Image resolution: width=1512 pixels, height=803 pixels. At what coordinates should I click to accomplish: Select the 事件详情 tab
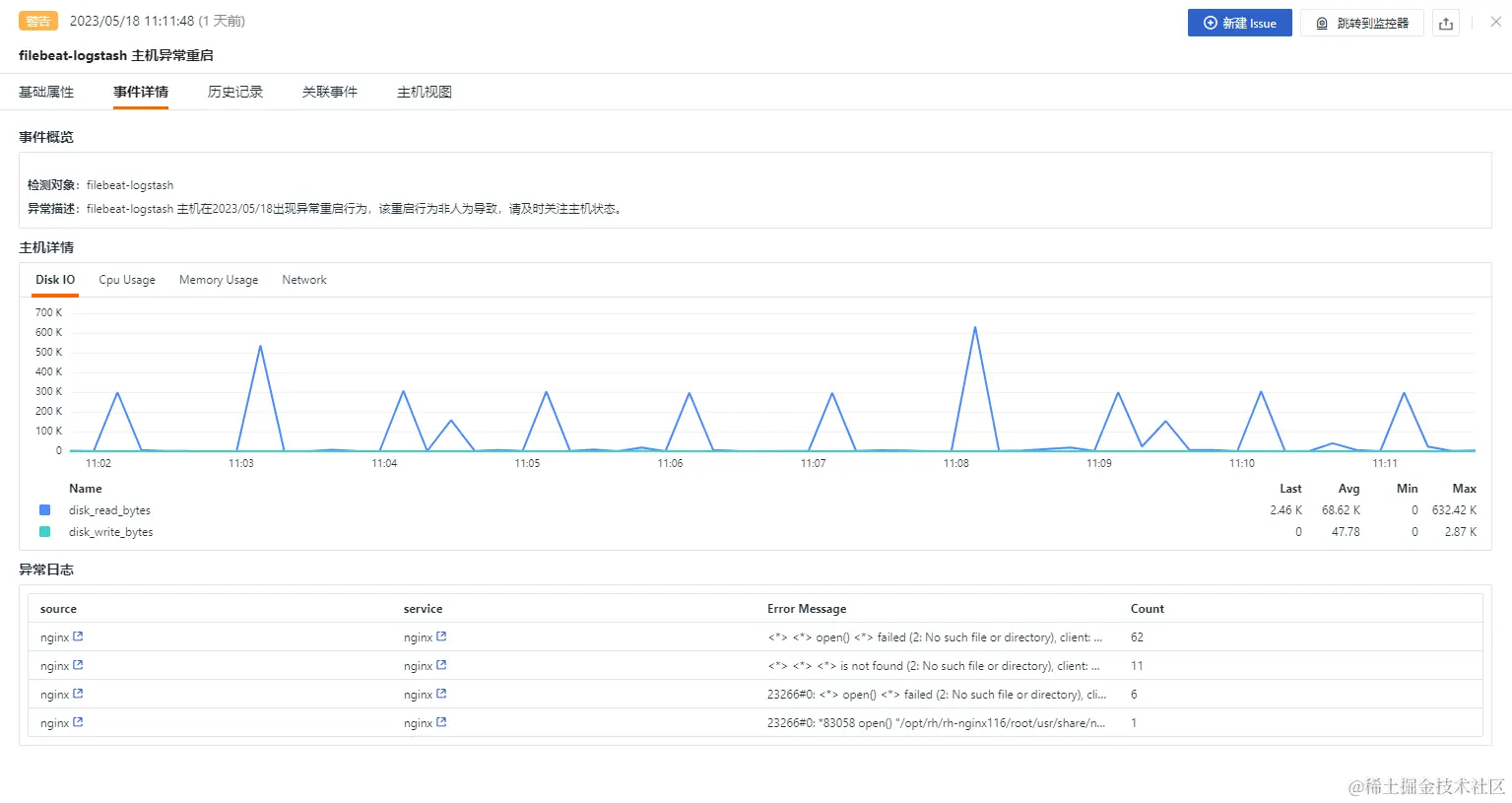point(141,92)
